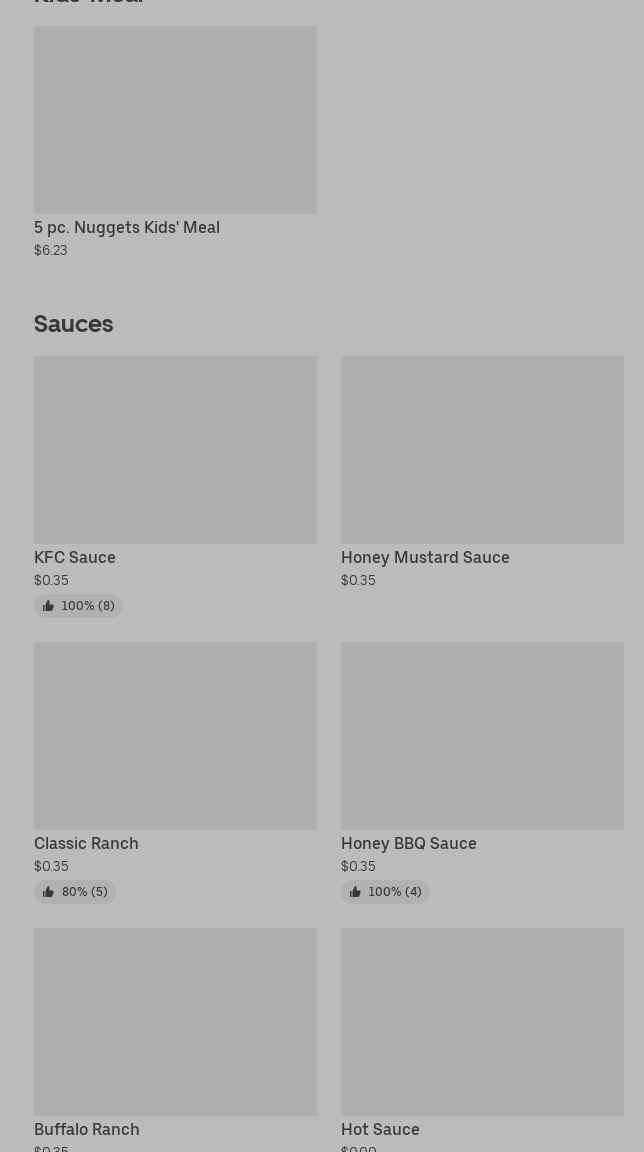Click thumbs-up icon under KFC Sauce

[x=48, y=606]
